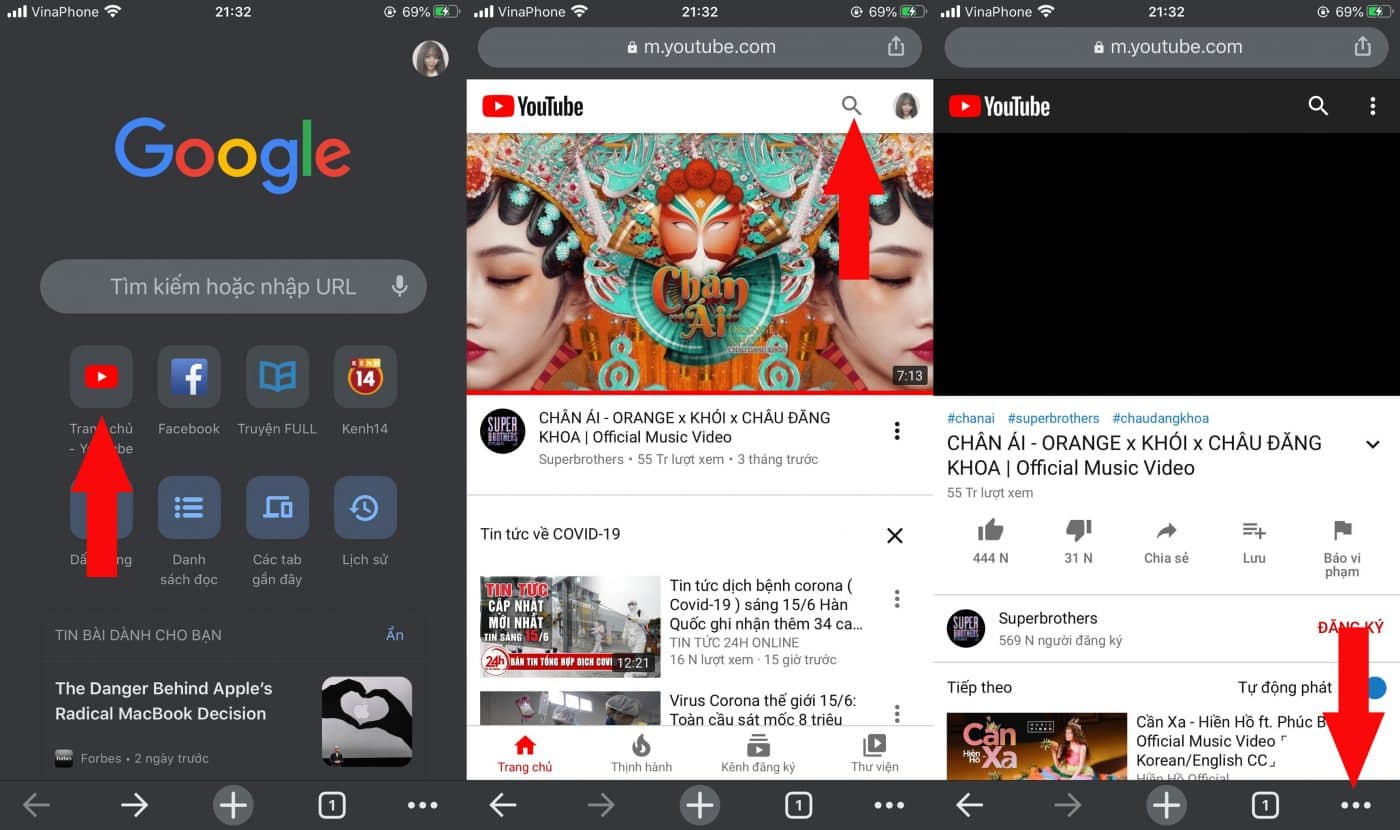Open the Facebook shortcut tile
The width and height of the screenshot is (1400, 830).
click(x=189, y=378)
